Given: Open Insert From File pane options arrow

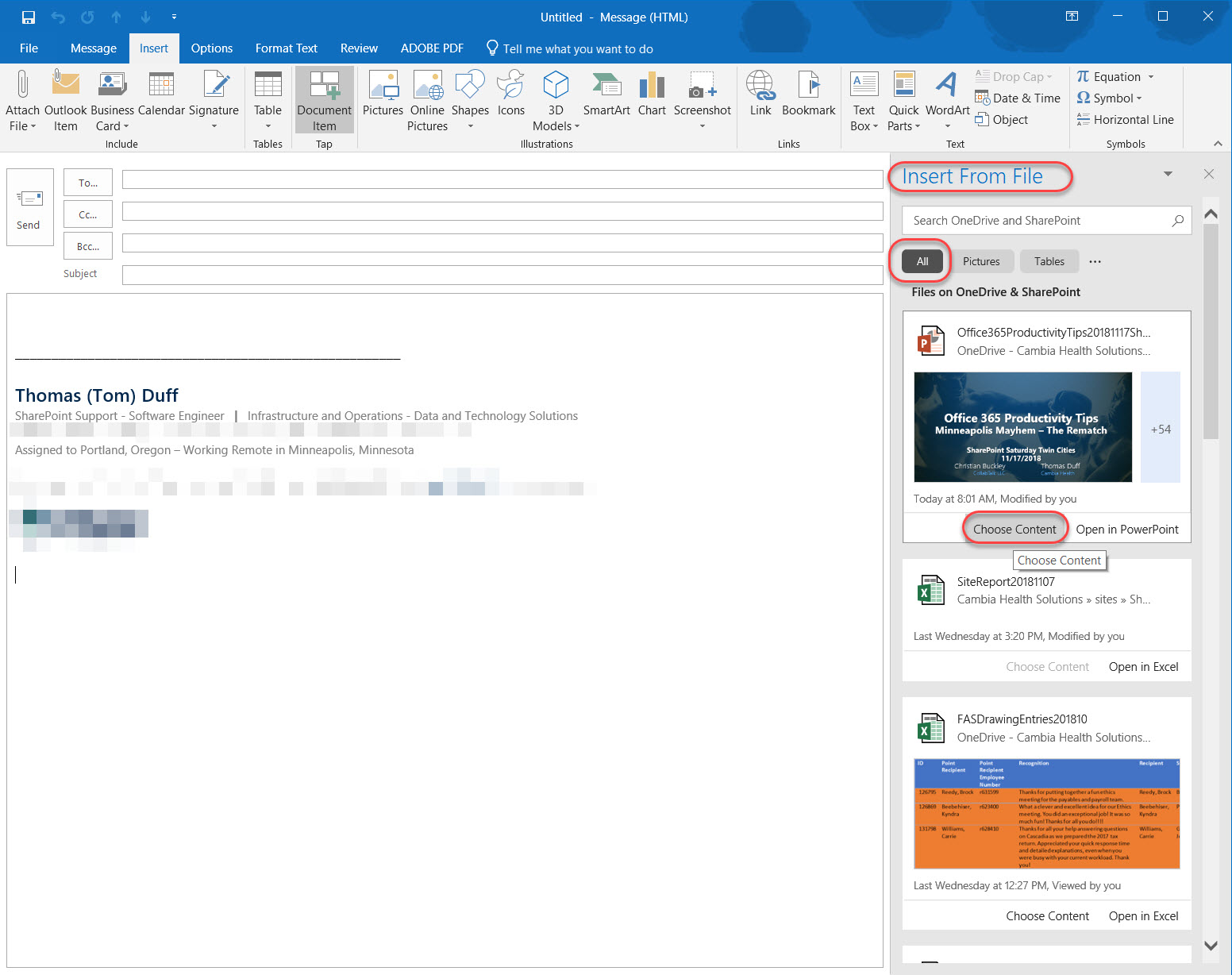Looking at the screenshot, I should coord(1168,174).
